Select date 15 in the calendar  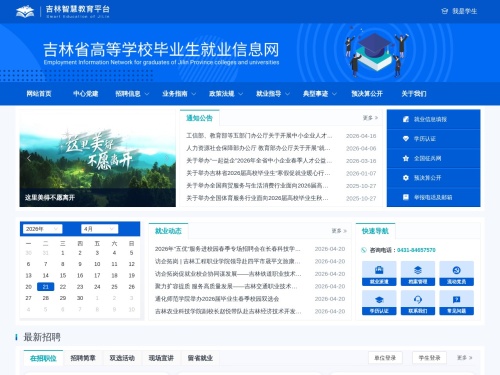click(63, 275)
